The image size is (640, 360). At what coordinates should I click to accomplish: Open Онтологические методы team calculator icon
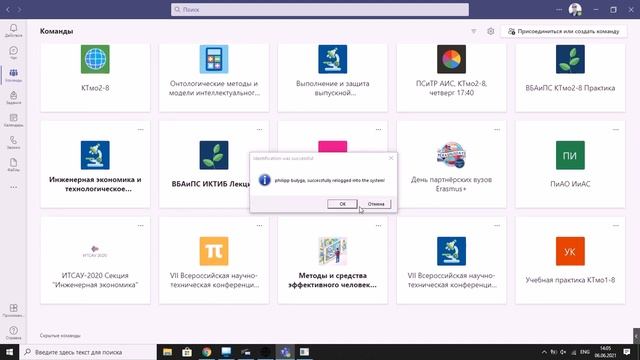[214, 59]
